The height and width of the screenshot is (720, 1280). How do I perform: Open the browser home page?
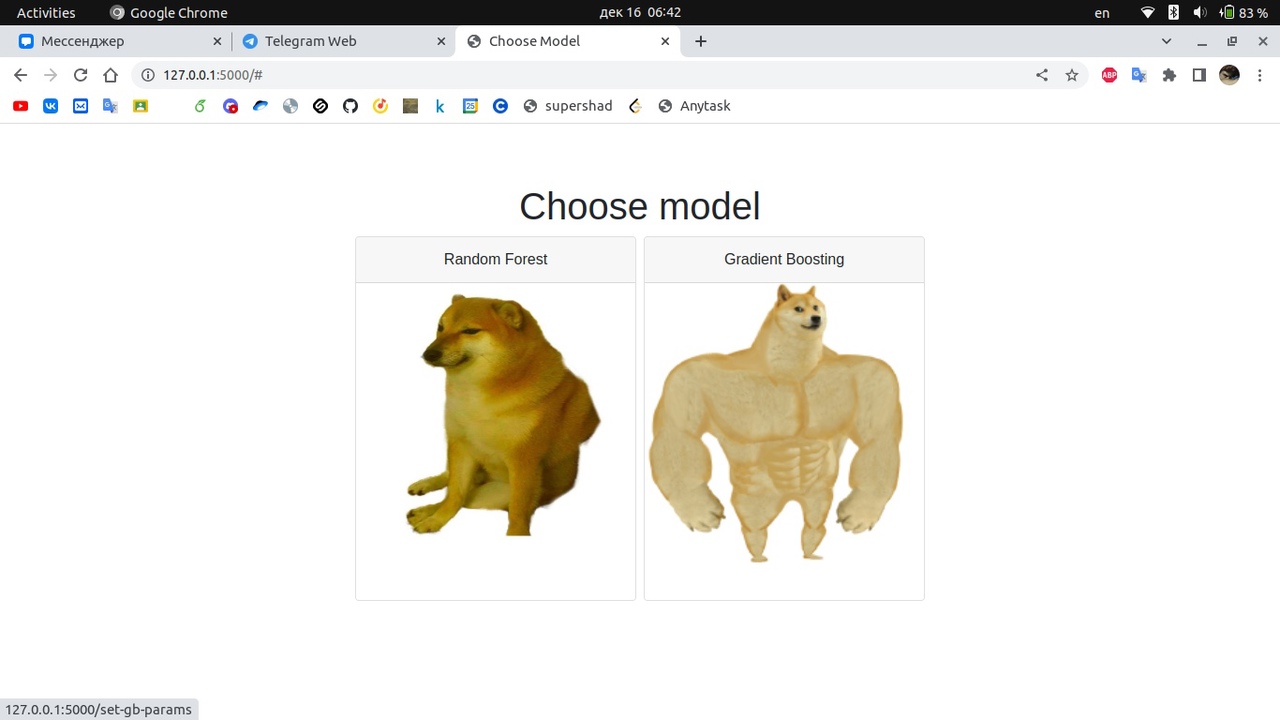pyautogui.click(x=110, y=75)
